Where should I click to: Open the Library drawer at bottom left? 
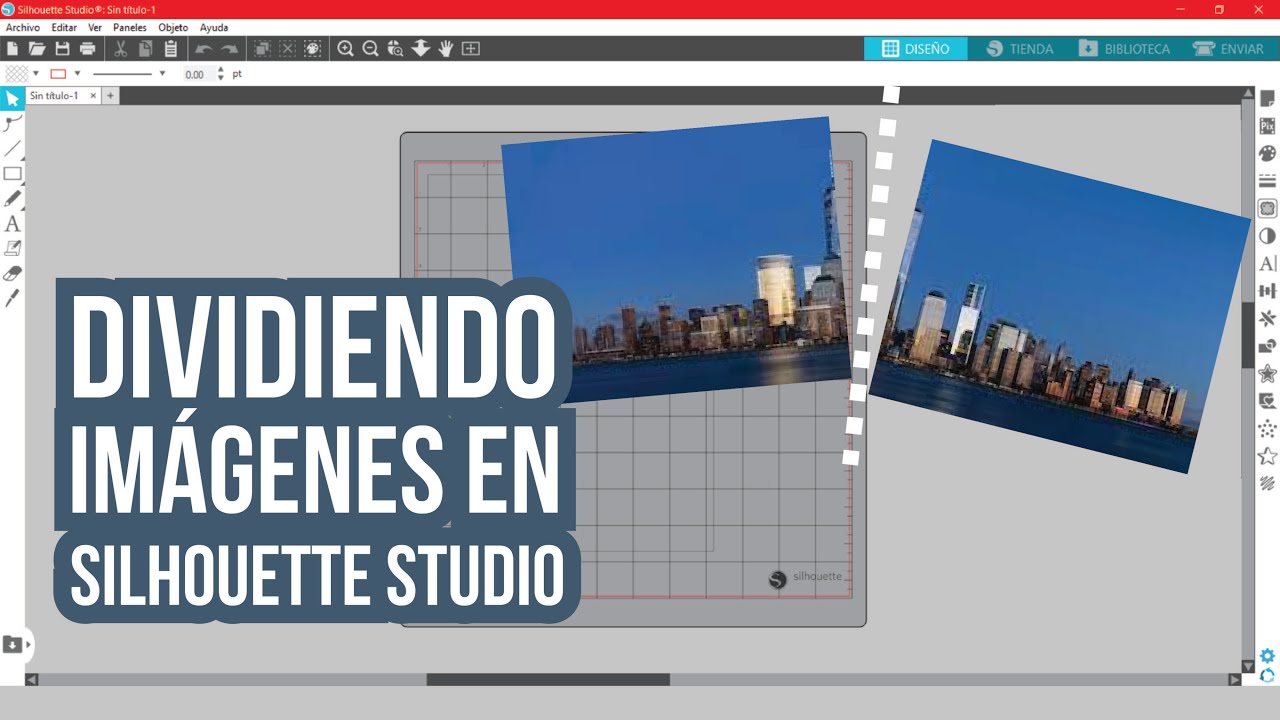point(13,645)
